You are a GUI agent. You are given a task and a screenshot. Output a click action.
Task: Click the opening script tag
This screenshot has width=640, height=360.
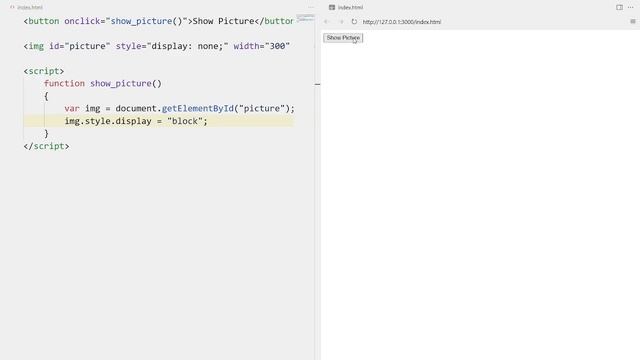[44, 71]
